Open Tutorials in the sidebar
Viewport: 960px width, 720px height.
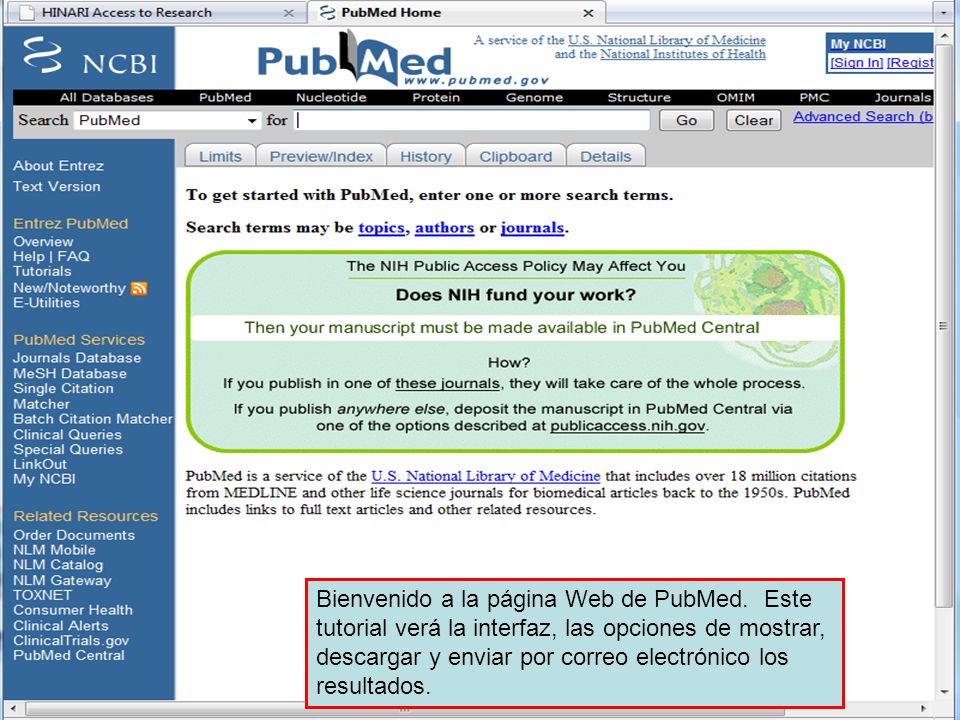42,271
